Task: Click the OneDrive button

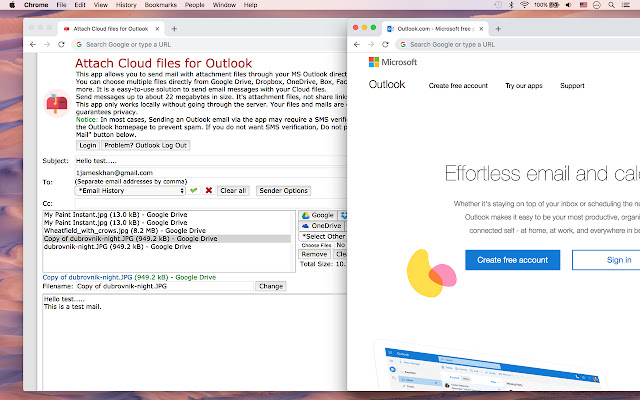Action: point(322,226)
